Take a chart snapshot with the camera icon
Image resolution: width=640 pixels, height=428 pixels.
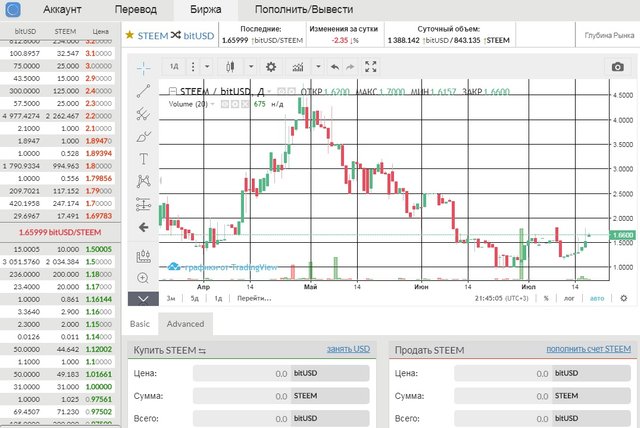[618, 67]
